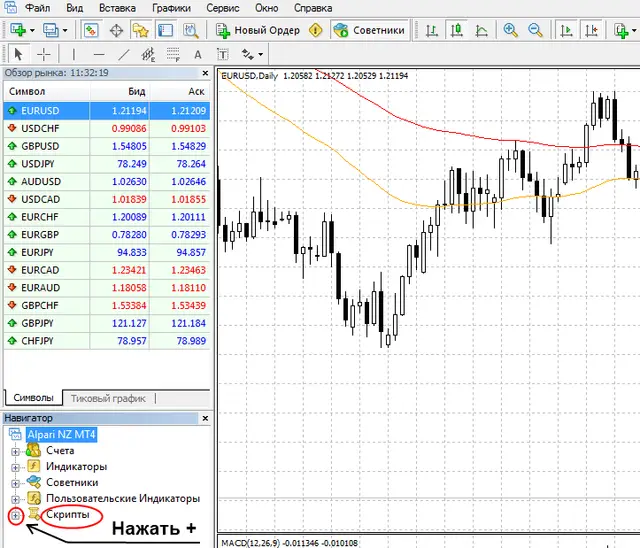This screenshot has height=548, width=640.
Task: Open profiles toolbar icon
Action: (x=51, y=30)
